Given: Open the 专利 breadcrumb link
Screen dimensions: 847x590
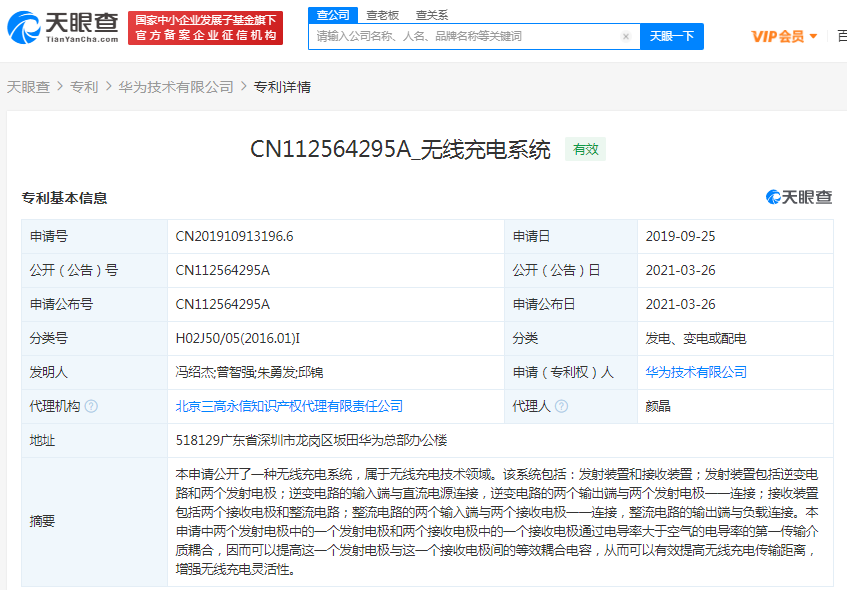Looking at the screenshot, I should coord(84,87).
